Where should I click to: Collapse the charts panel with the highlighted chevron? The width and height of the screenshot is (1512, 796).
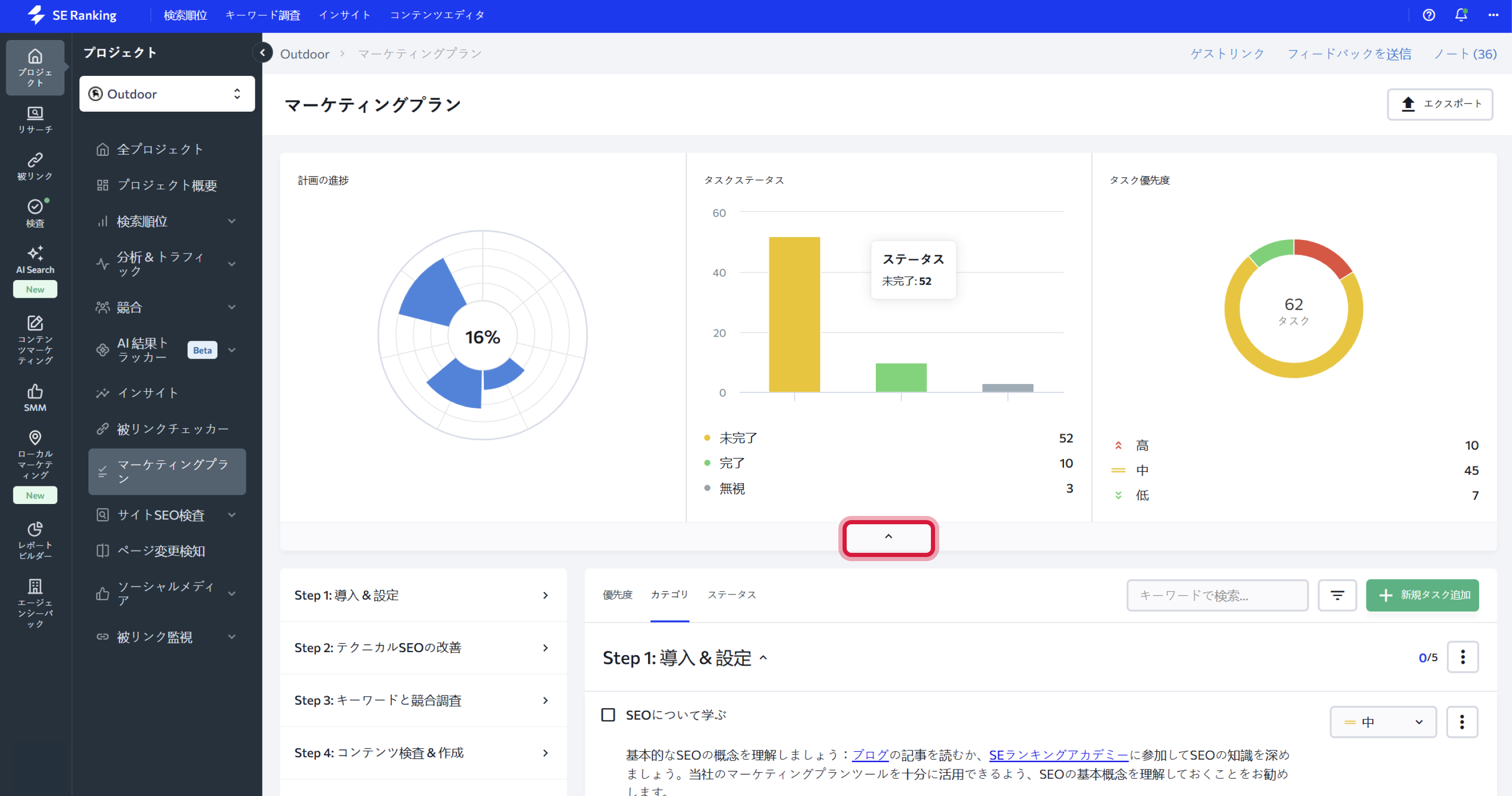click(x=888, y=537)
